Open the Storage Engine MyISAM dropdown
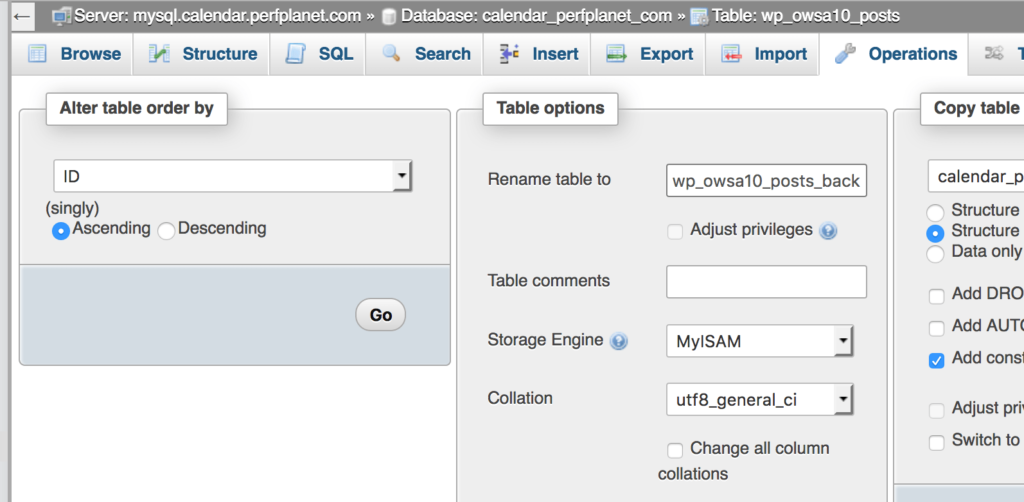This screenshot has height=502, width=1024. pyautogui.click(x=759, y=341)
